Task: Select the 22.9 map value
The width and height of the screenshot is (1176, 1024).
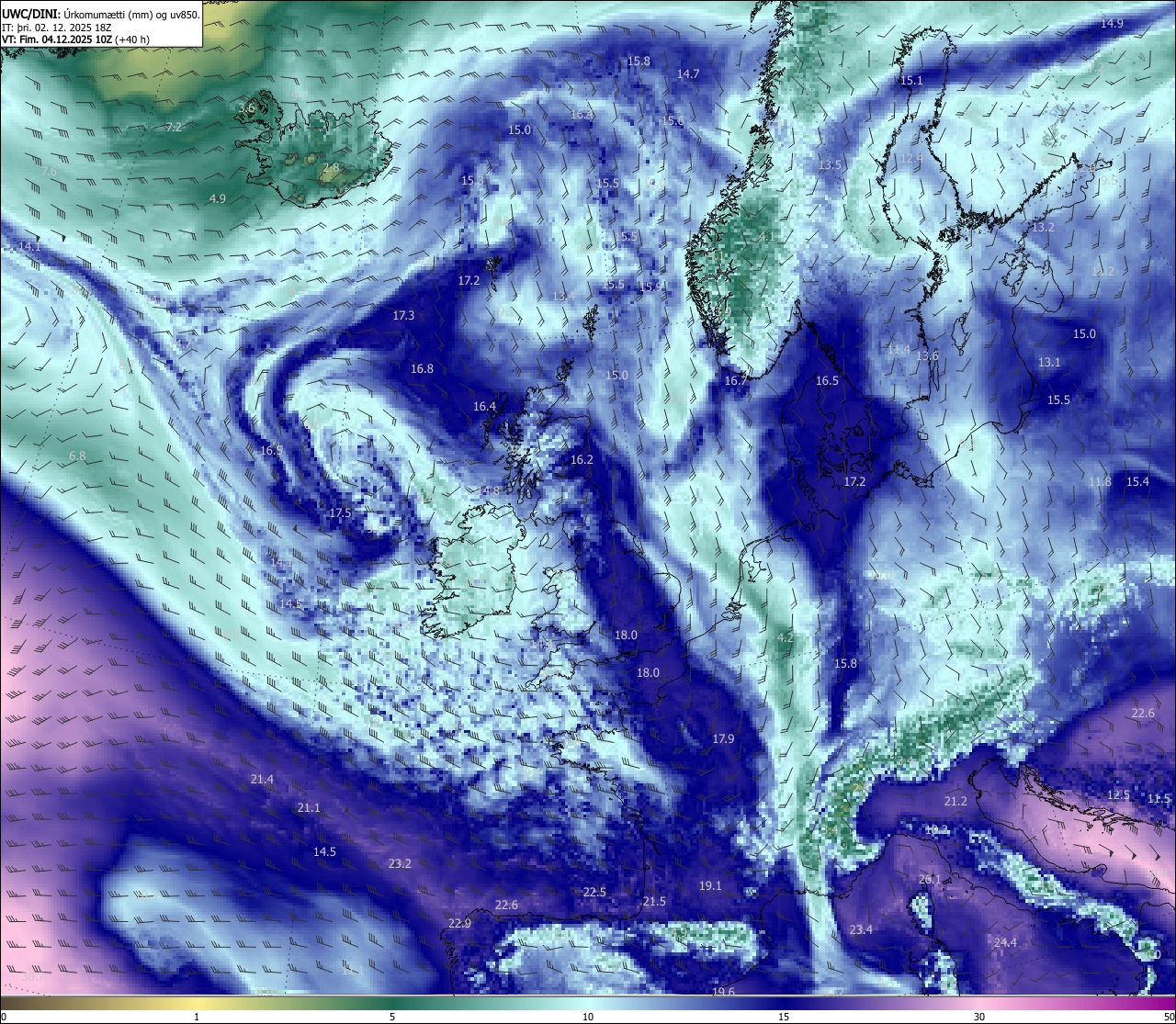Action: pyautogui.click(x=459, y=923)
